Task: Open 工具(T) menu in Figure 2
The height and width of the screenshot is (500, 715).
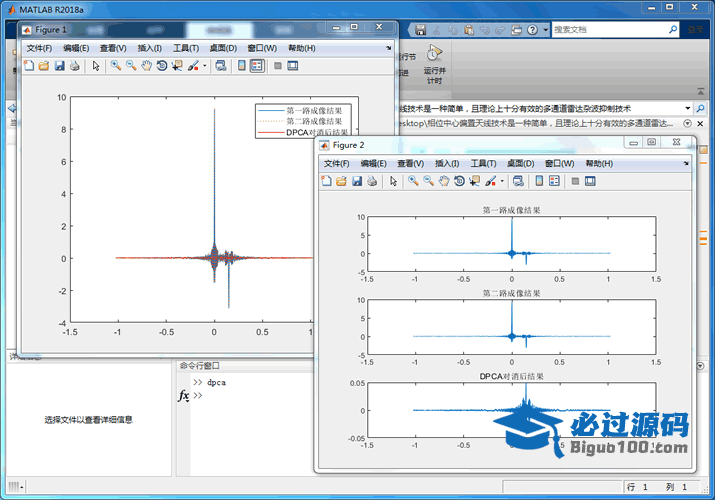Action: coord(483,163)
